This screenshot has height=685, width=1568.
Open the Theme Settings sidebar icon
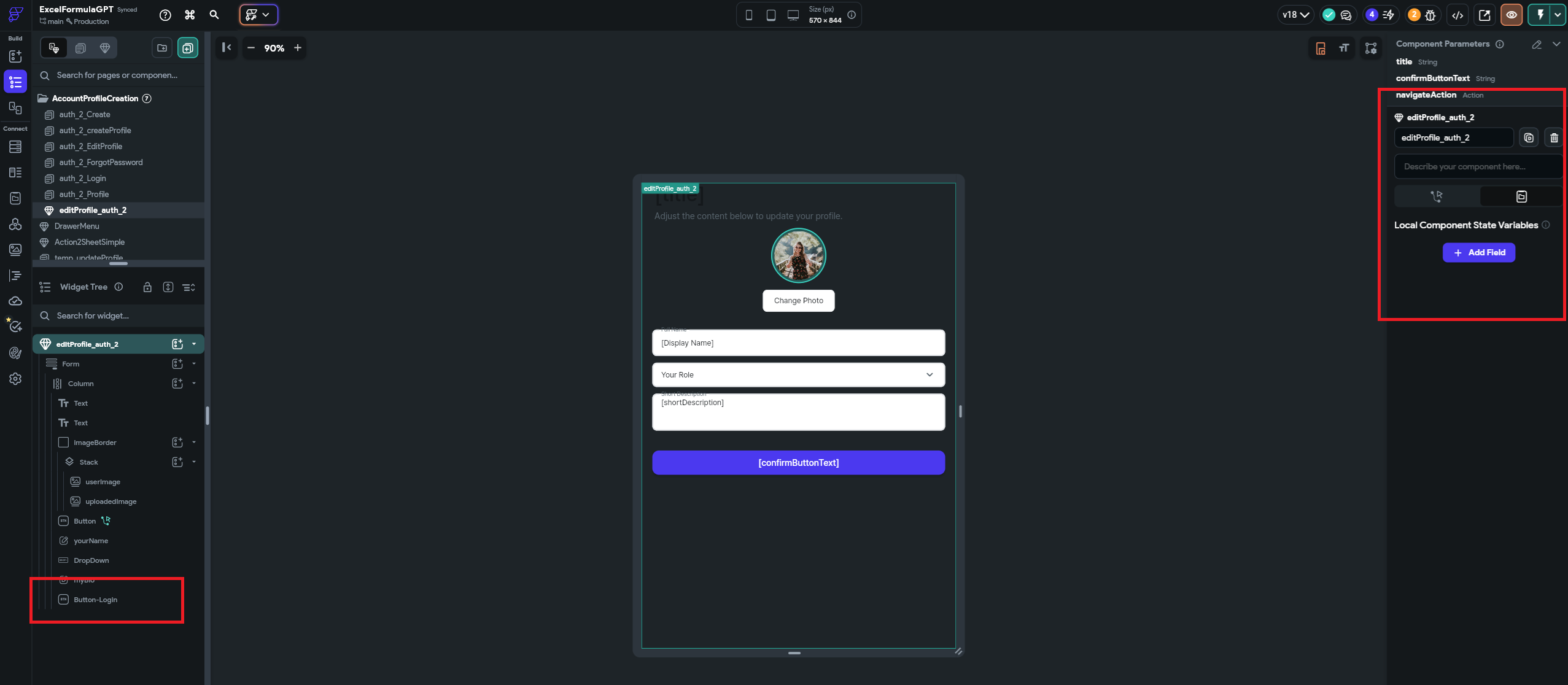tap(15, 353)
